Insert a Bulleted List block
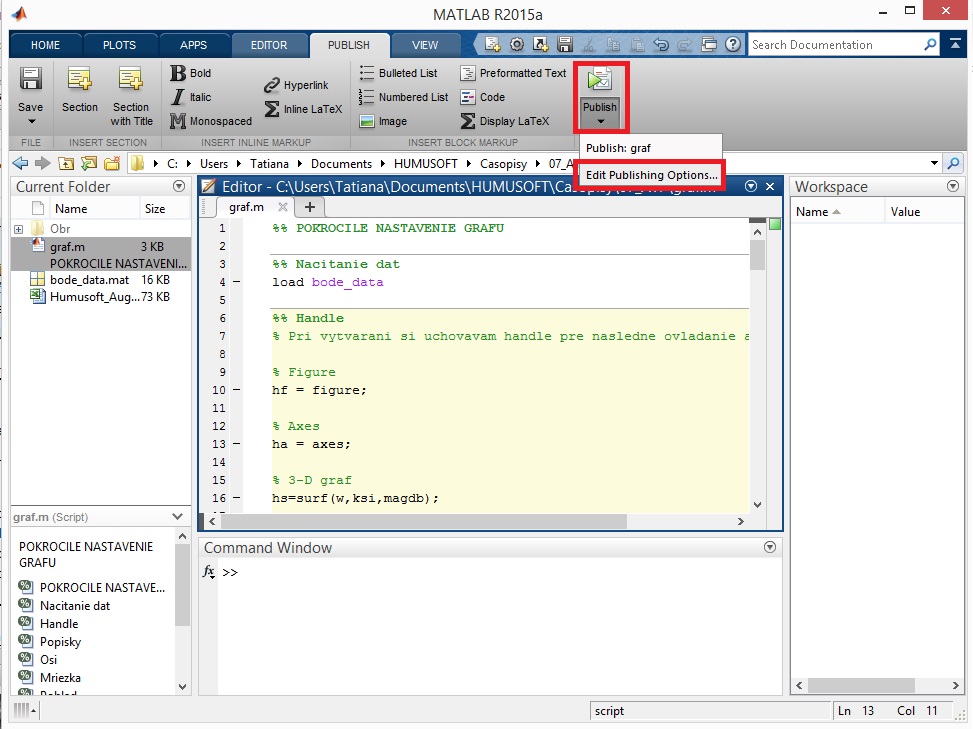The image size is (973, 729). [398, 73]
